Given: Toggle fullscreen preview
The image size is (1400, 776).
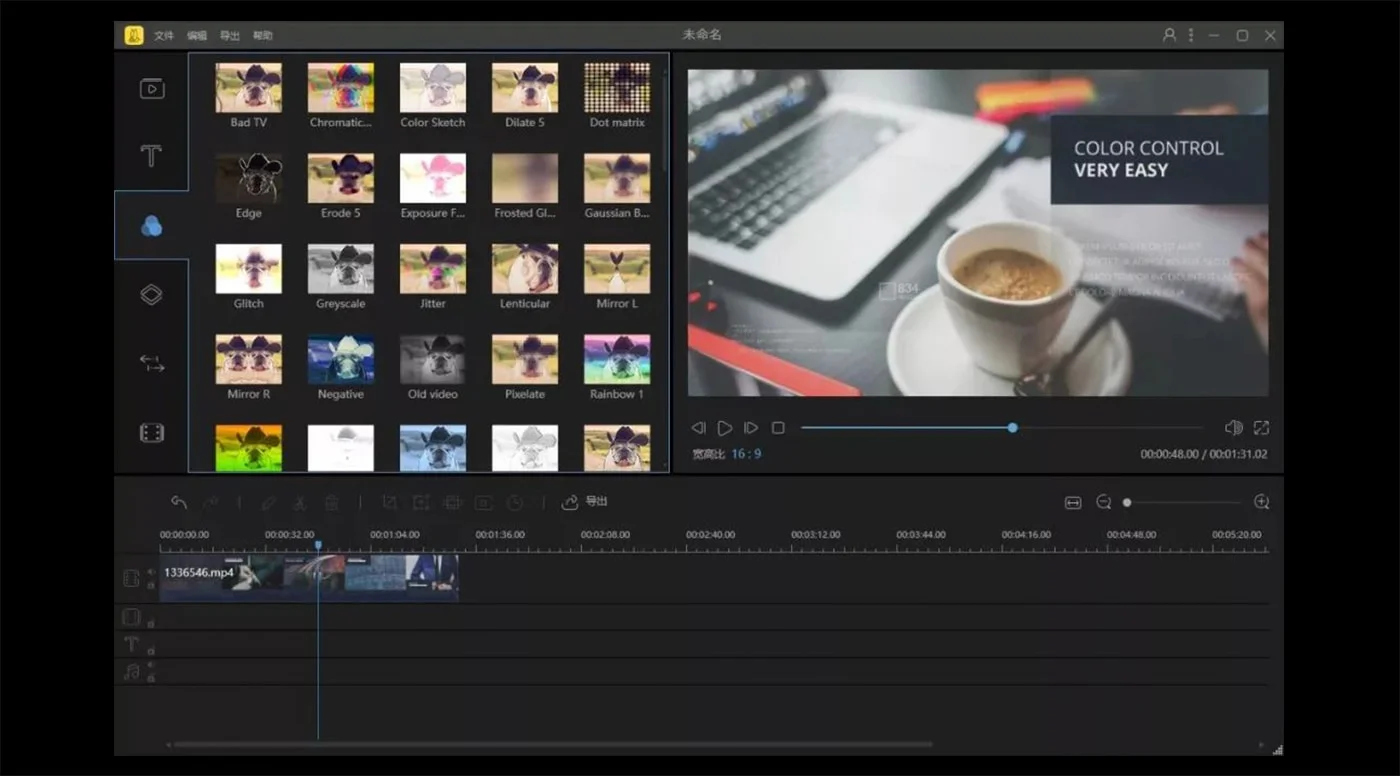Looking at the screenshot, I should (1261, 428).
